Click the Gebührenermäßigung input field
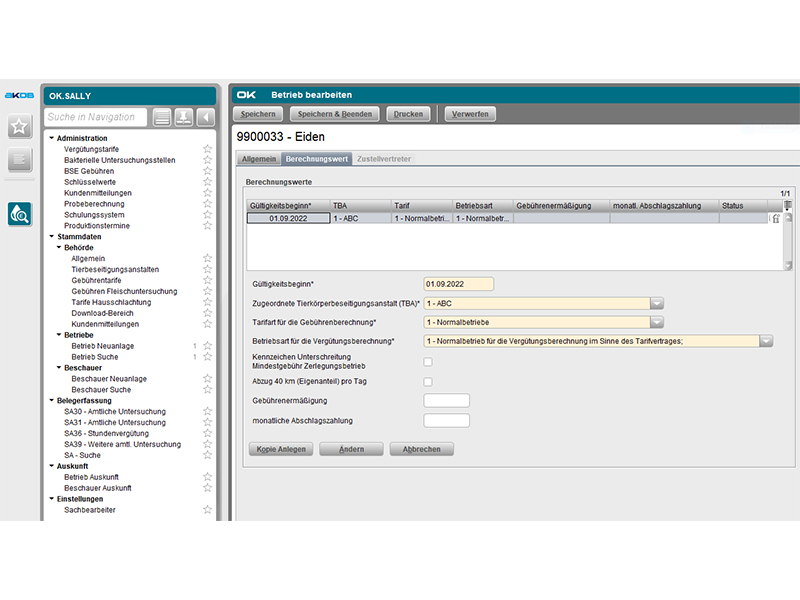This screenshot has height=600, width=800. tap(446, 401)
